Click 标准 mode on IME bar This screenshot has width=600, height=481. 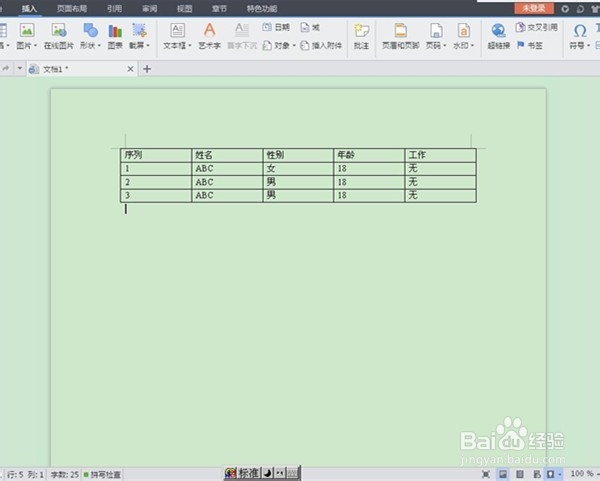tap(248, 473)
